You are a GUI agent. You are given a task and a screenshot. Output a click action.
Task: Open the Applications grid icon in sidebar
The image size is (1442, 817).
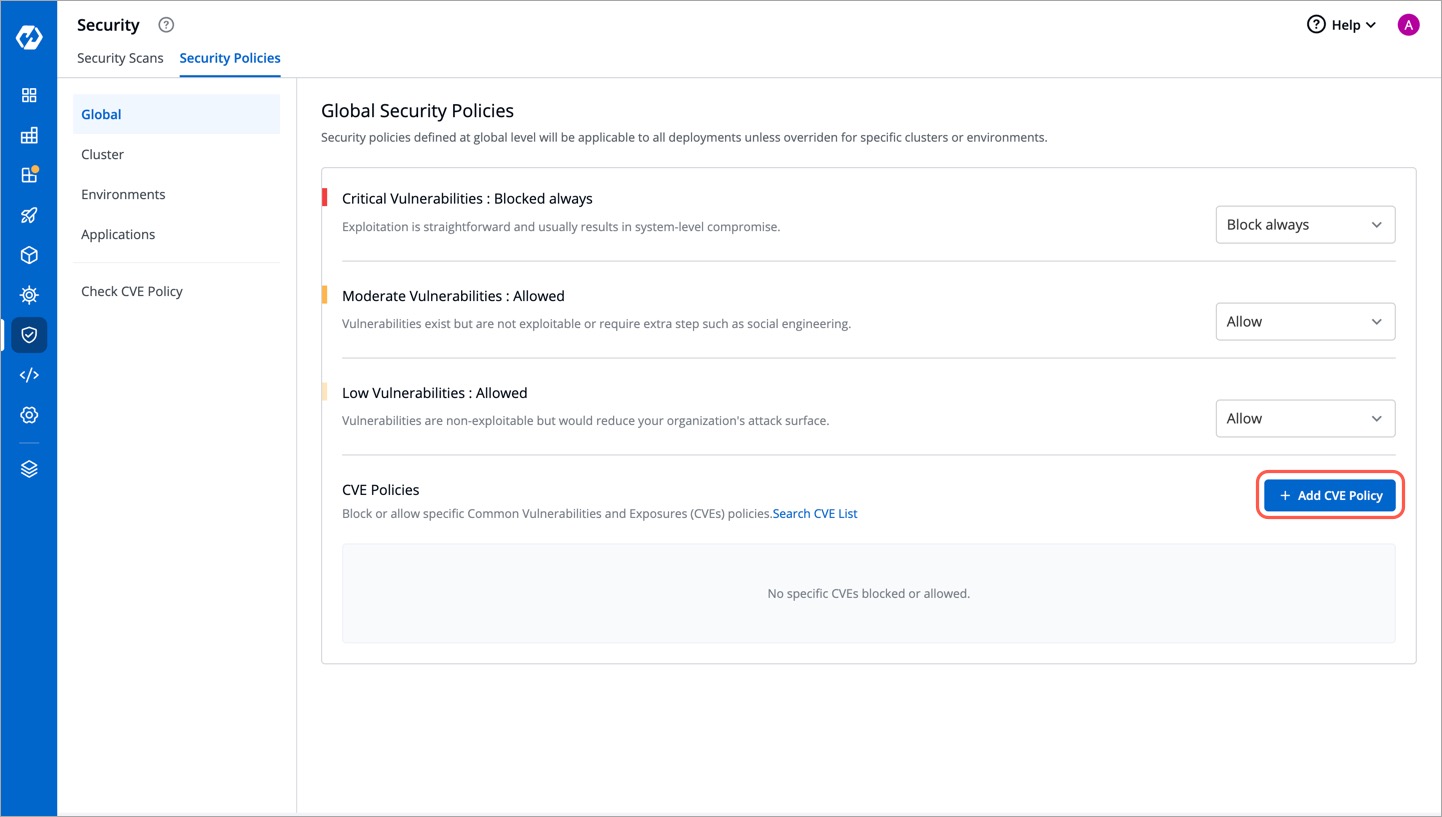click(29, 95)
